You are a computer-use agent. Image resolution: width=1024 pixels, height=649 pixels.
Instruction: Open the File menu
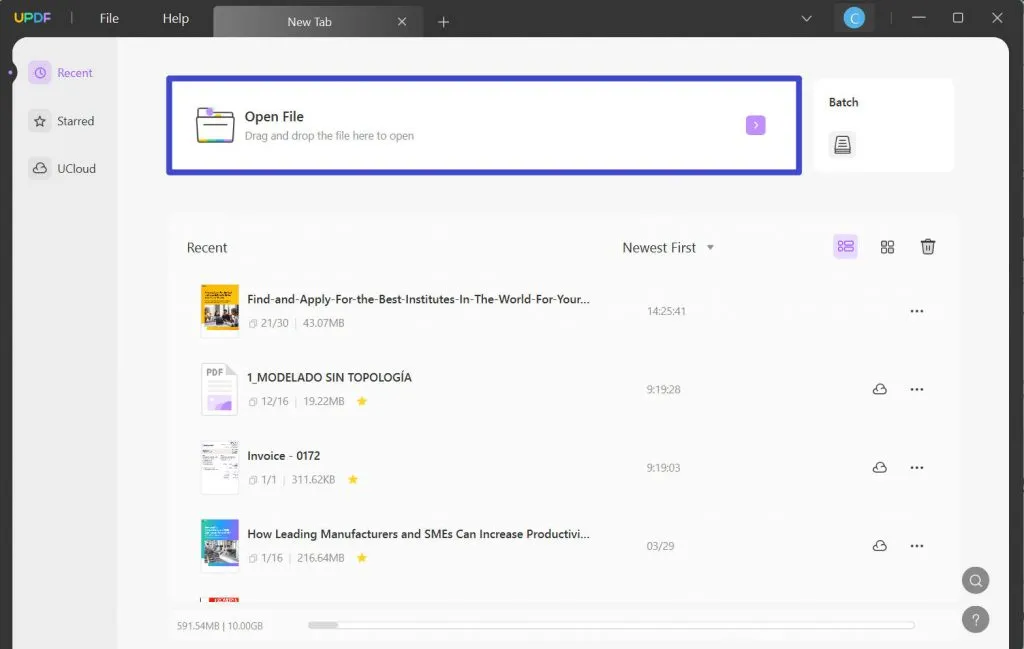[108, 17]
